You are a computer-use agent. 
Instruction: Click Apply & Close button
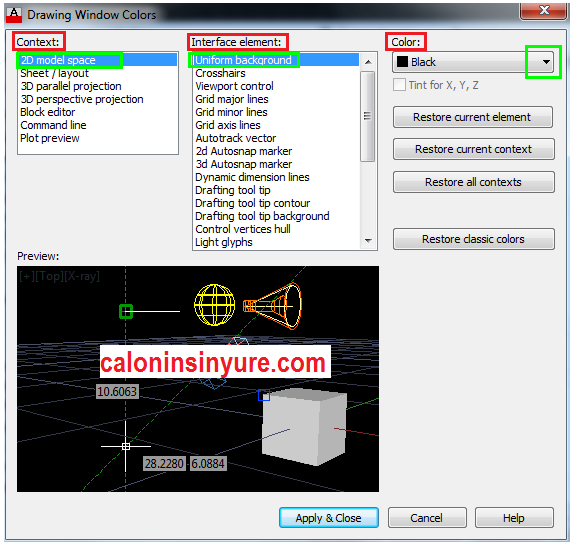(x=328, y=518)
